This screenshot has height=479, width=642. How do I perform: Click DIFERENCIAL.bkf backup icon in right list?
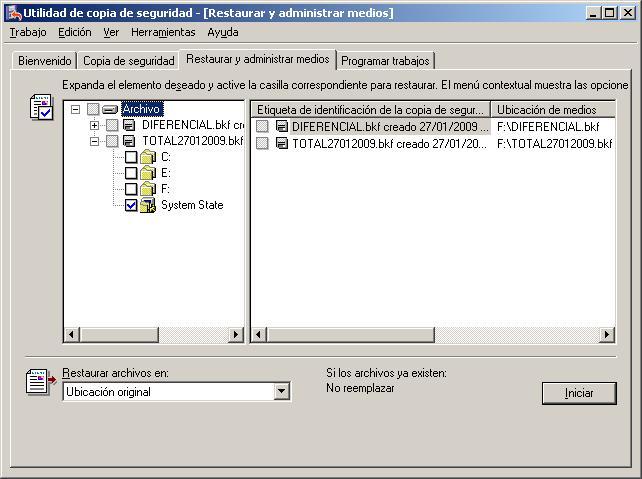pyautogui.click(x=281, y=126)
